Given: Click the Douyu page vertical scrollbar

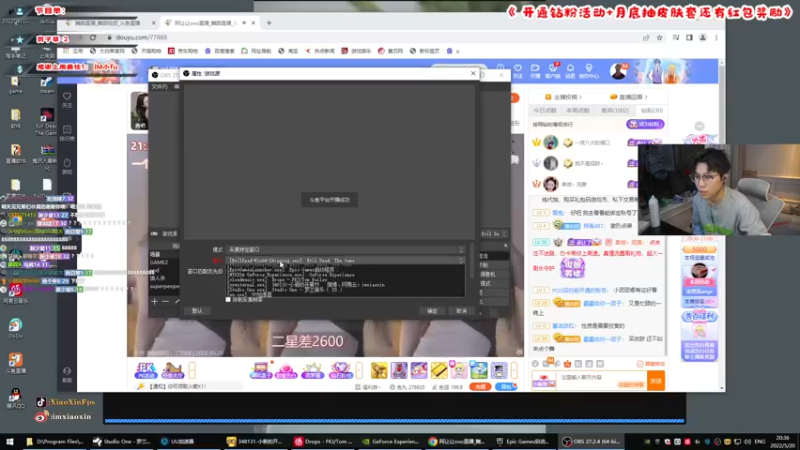Looking at the screenshot, I should pyautogui.click(x=721, y=224).
